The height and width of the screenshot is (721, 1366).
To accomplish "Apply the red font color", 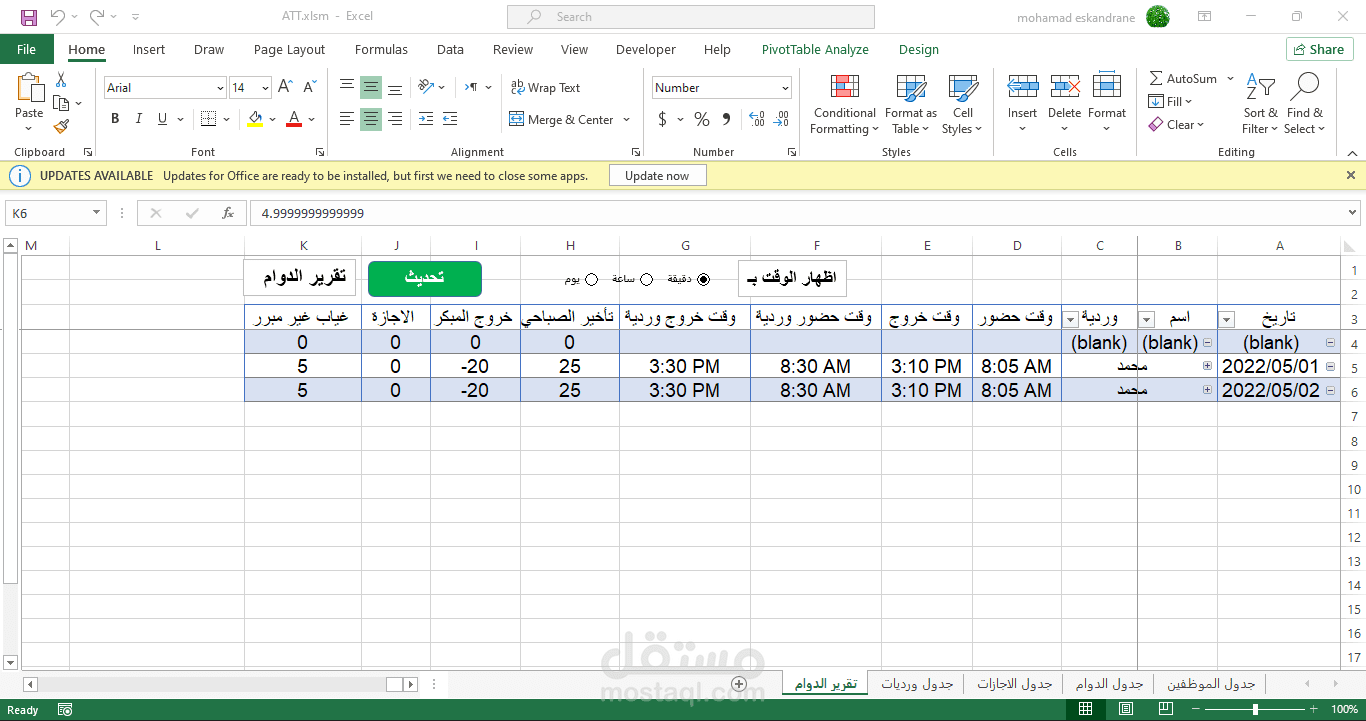I will tap(294, 119).
